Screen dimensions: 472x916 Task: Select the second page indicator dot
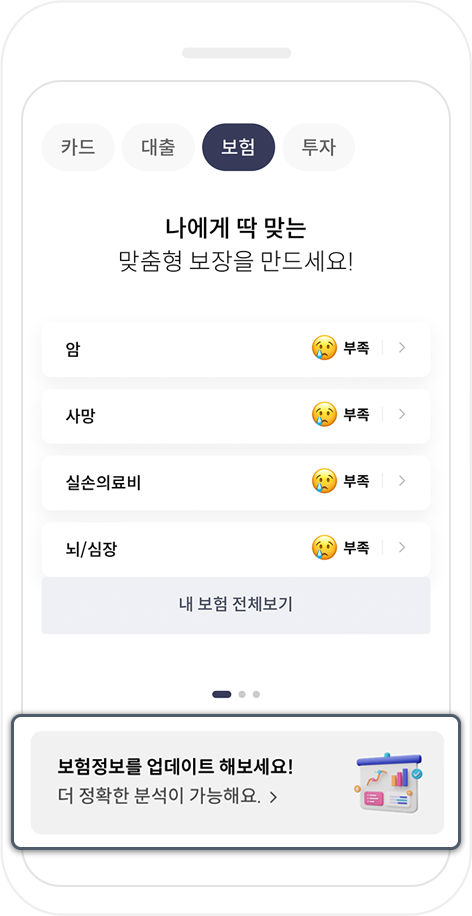pos(242,695)
